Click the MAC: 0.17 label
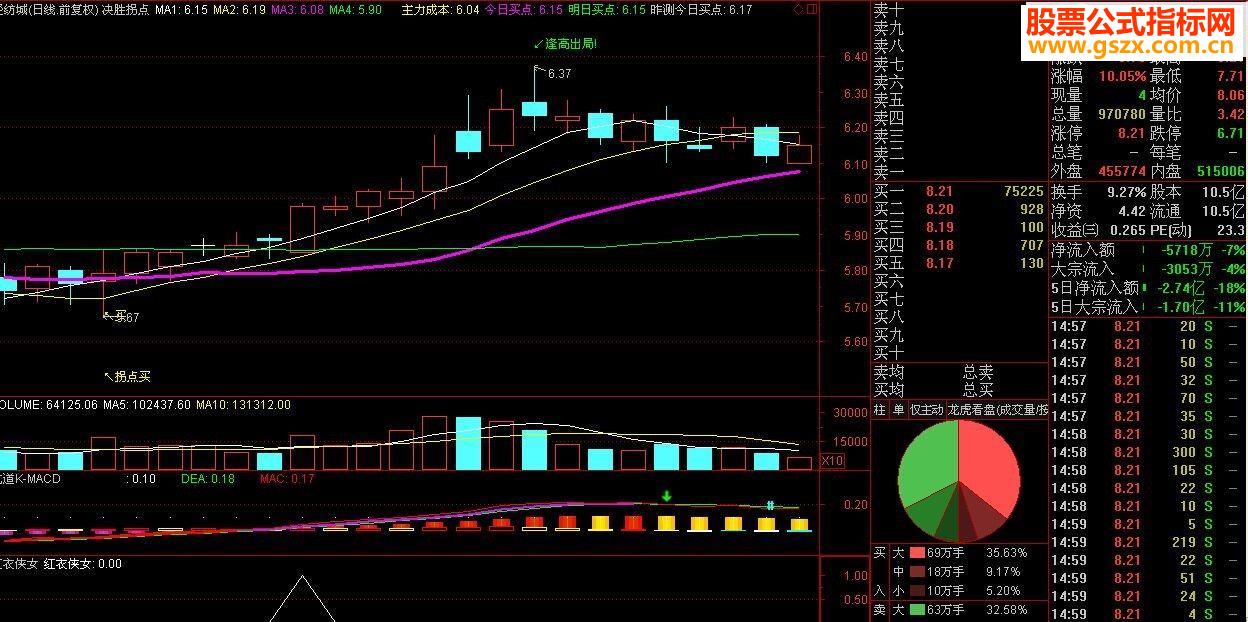The height and width of the screenshot is (622, 1248). click(x=287, y=479)
